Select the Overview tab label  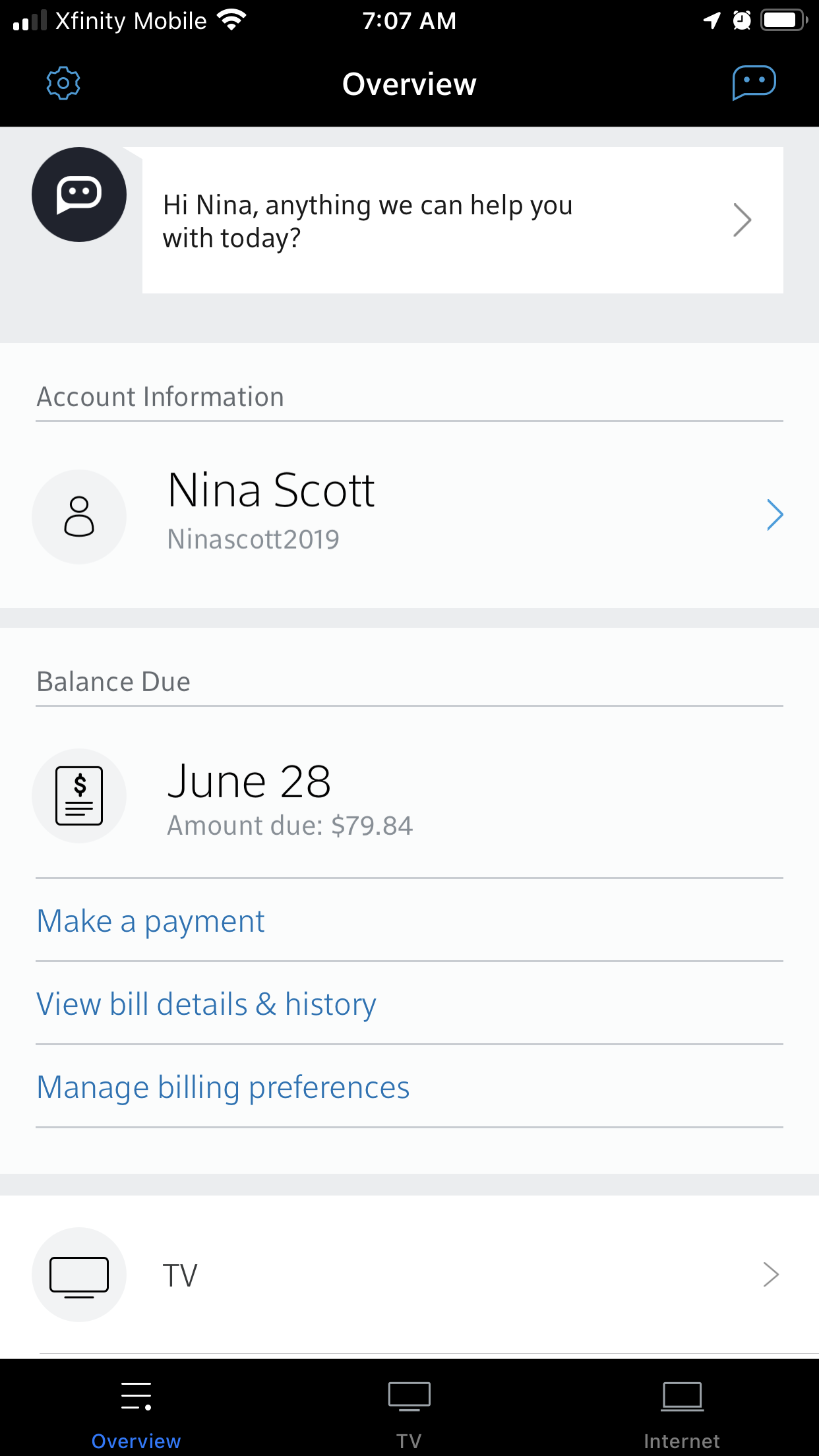(x=136, y=1441)
